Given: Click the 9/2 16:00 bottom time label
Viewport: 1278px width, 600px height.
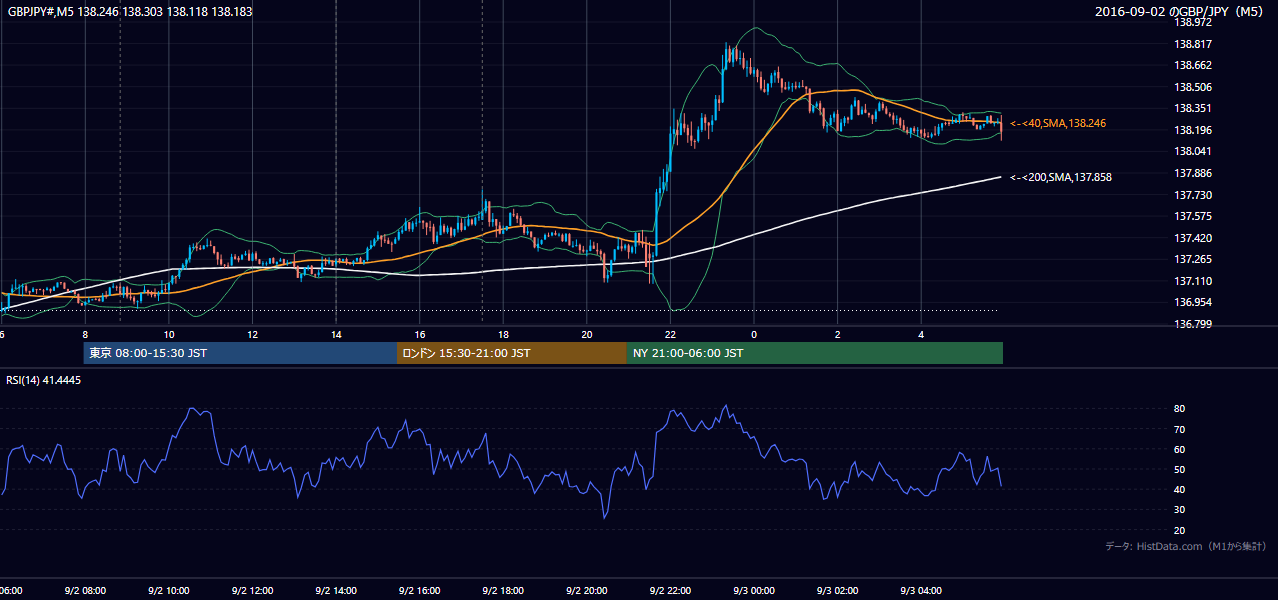Looking at the screenshot, I should coord(419,591).
